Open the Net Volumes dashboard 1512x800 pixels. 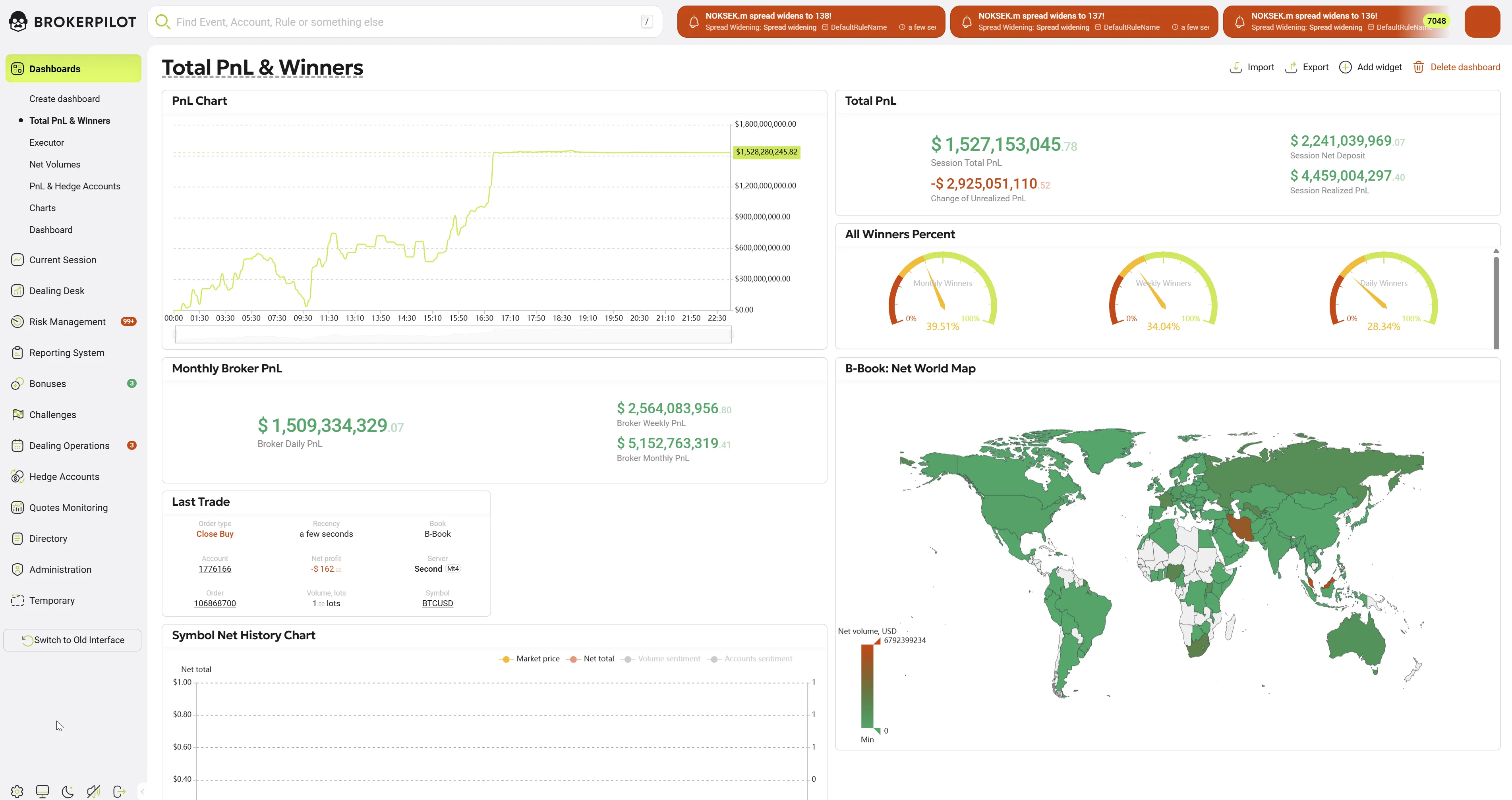pos(54,164)
